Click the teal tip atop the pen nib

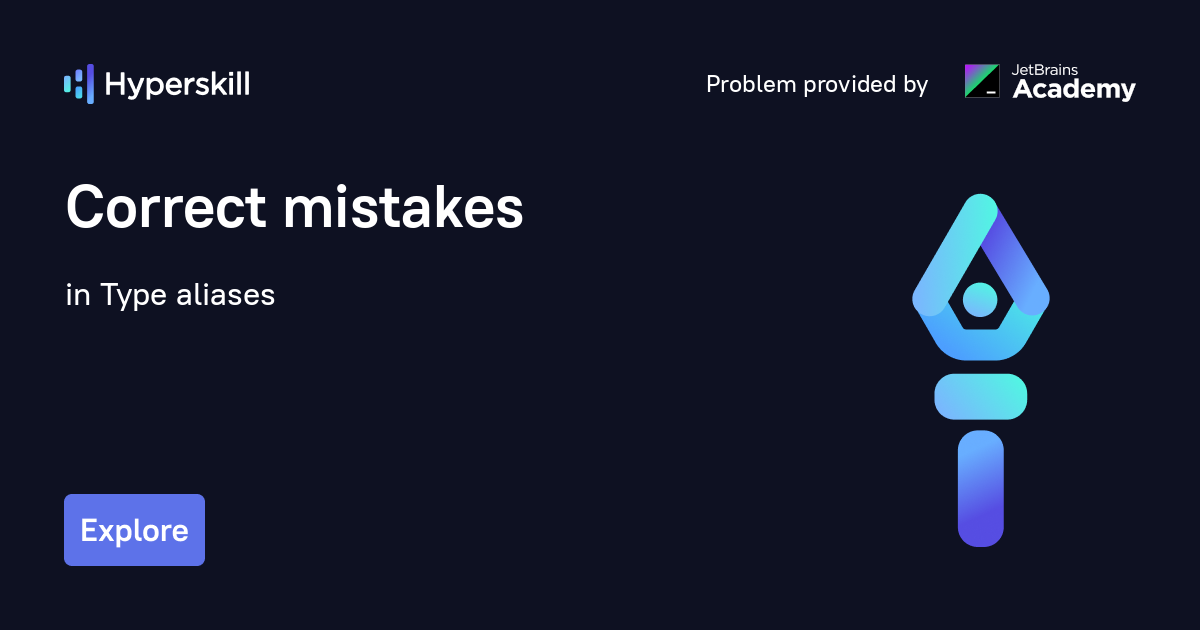[x=980, y=207]
